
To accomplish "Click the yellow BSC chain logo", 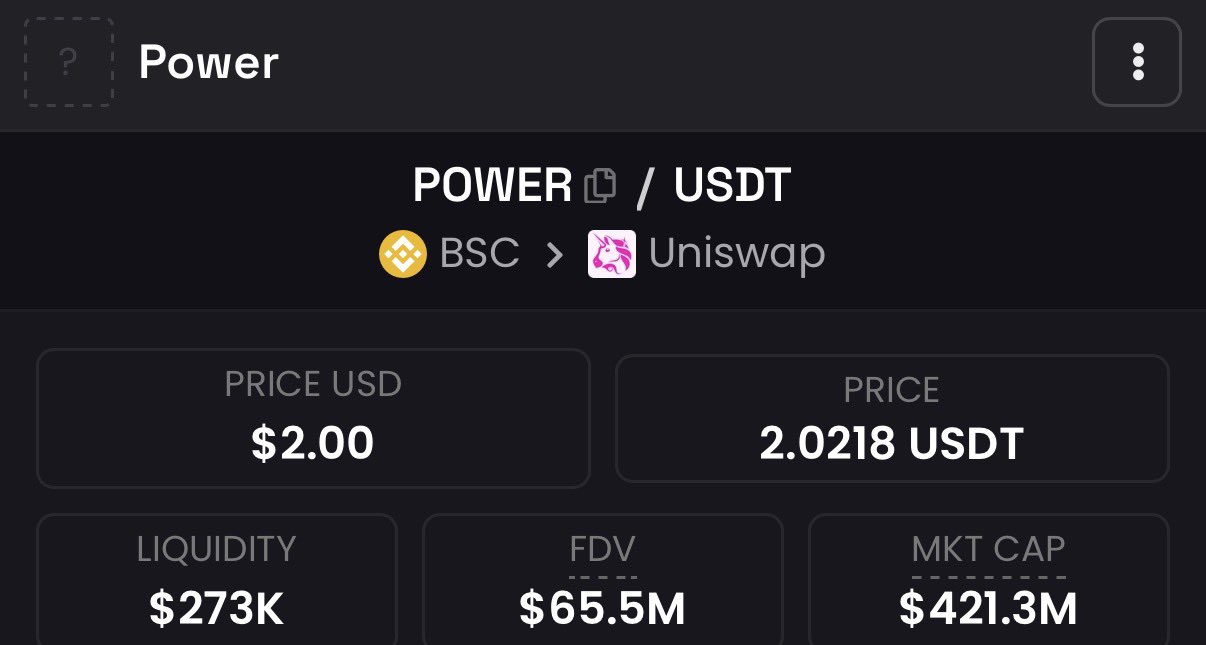I will point(403,254).
